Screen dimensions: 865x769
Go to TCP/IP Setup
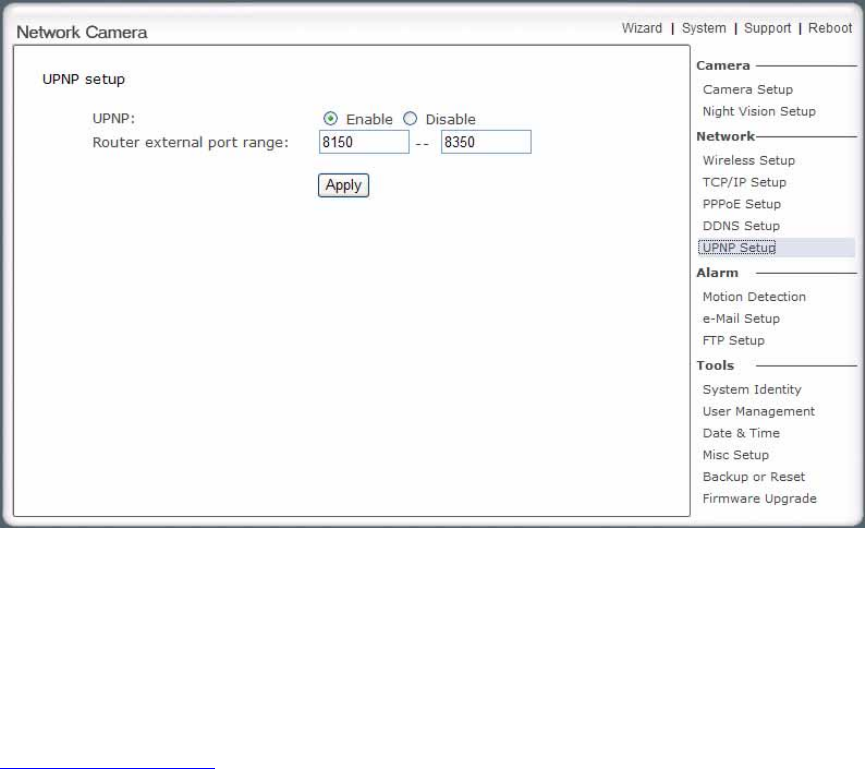(744, 182)
